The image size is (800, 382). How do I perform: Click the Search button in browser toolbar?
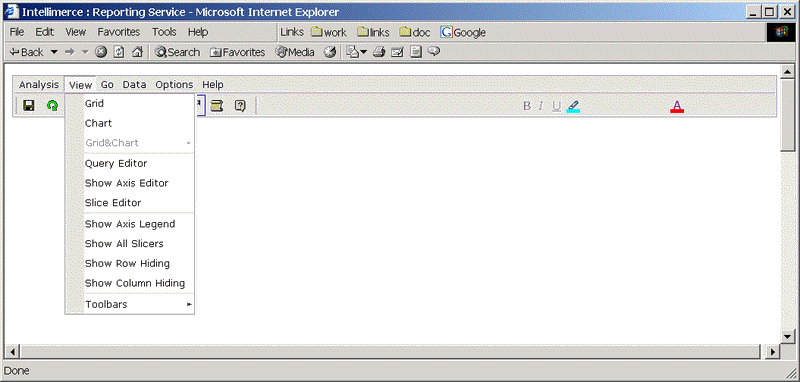[x=178, y=52]
